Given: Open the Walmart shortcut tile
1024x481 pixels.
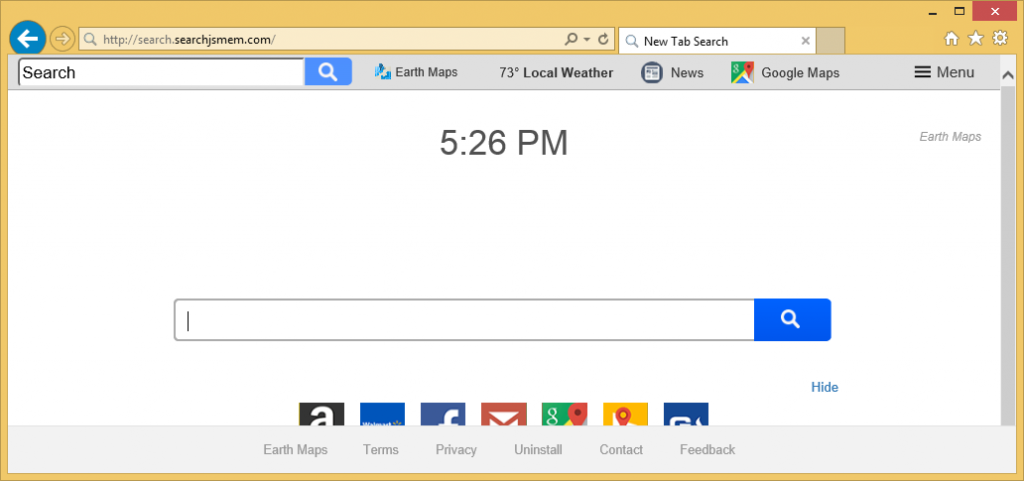Looking at the screenshot, I should tap(382, 414).
